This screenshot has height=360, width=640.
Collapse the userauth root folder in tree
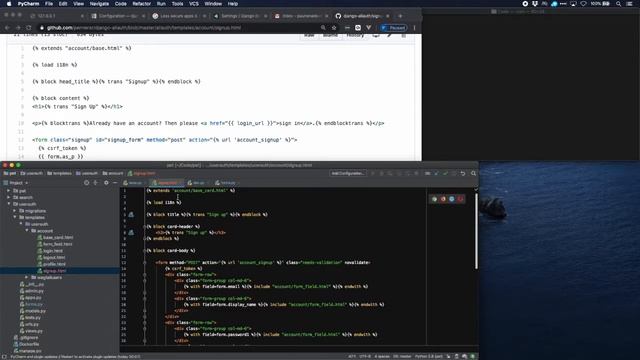tap(9, 204)
